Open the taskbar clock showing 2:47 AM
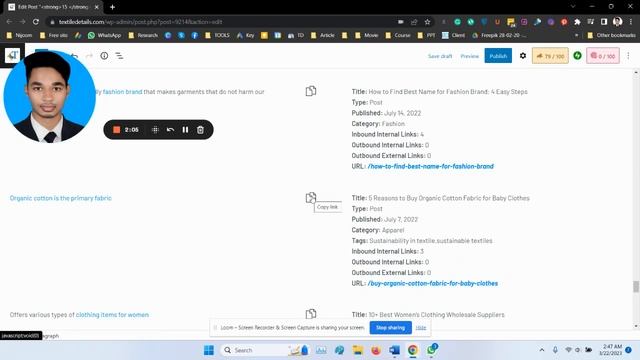The height and width of the screenshot is (360, 640). pyautogui.click(x=611, y=350)
